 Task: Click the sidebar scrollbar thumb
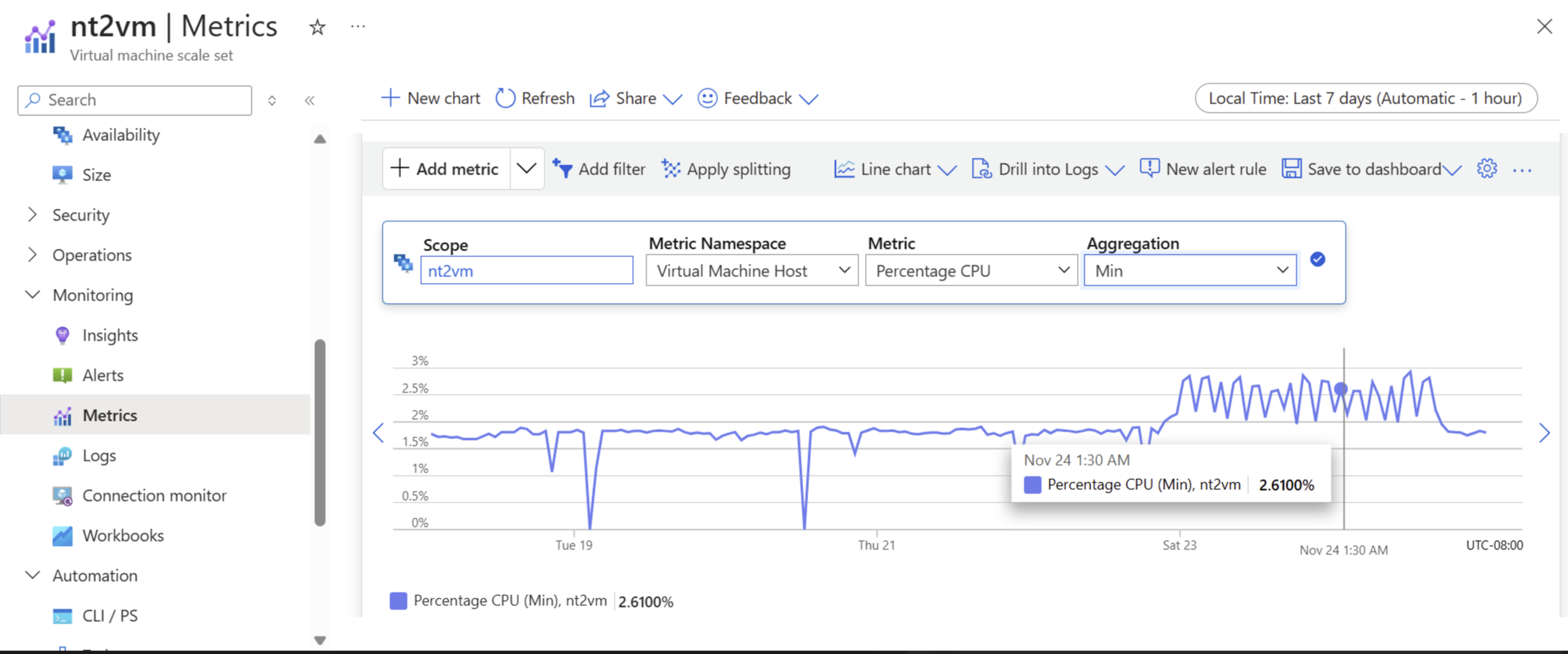[x=319, y=433]
